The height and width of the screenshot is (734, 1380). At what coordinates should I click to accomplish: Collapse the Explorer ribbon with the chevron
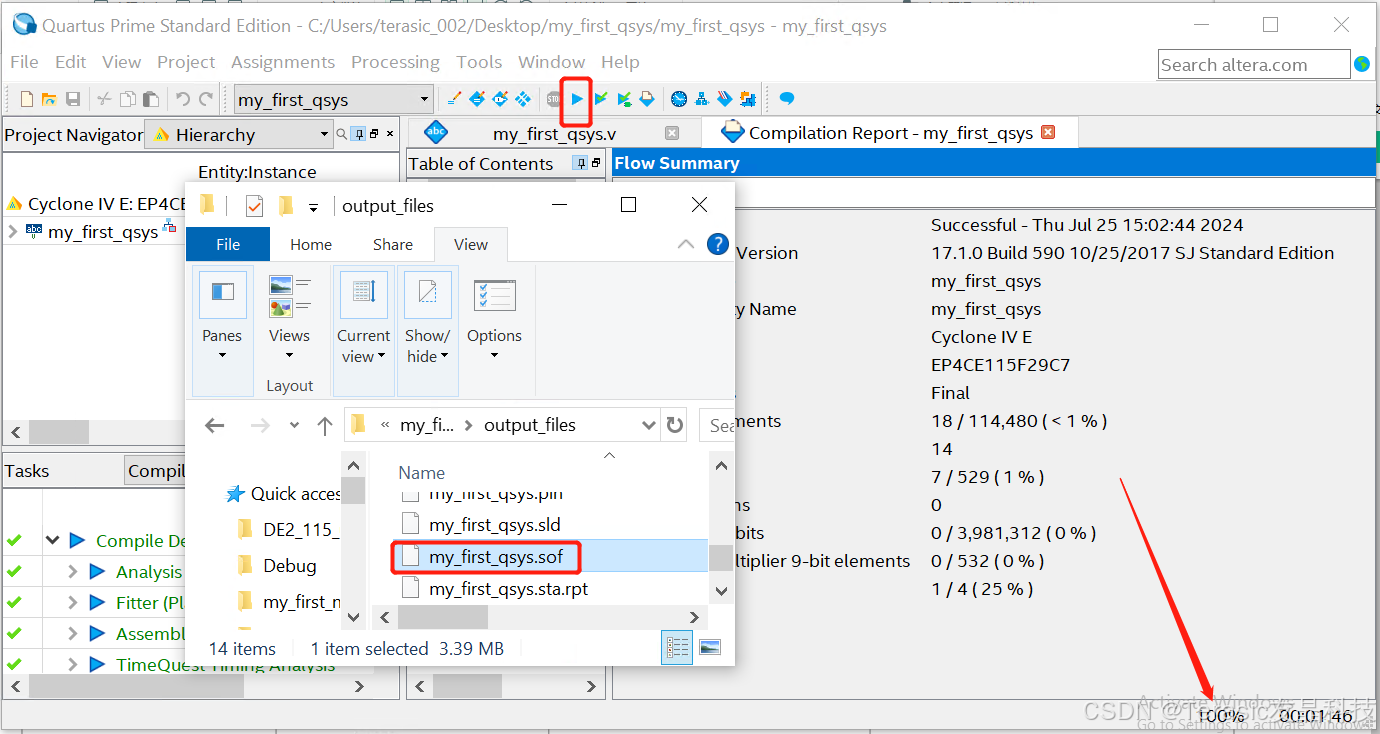click(686, 244)
